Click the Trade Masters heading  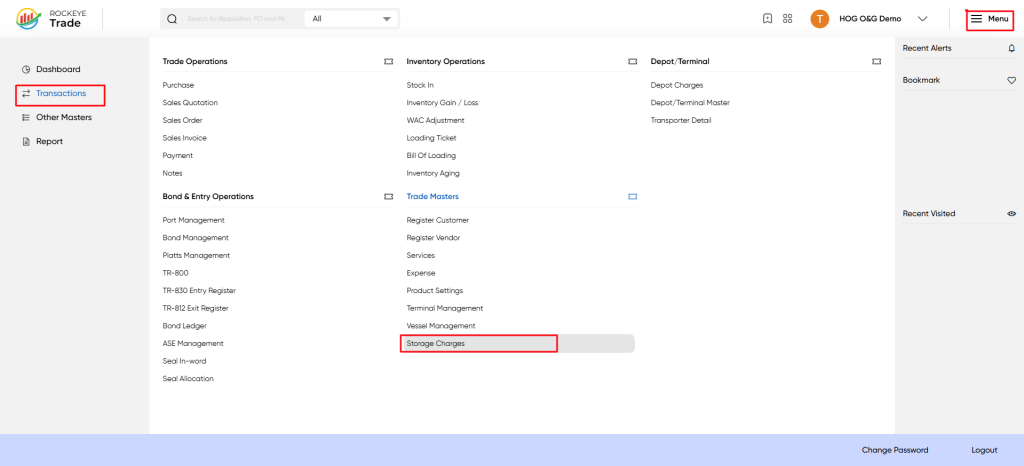432,196
